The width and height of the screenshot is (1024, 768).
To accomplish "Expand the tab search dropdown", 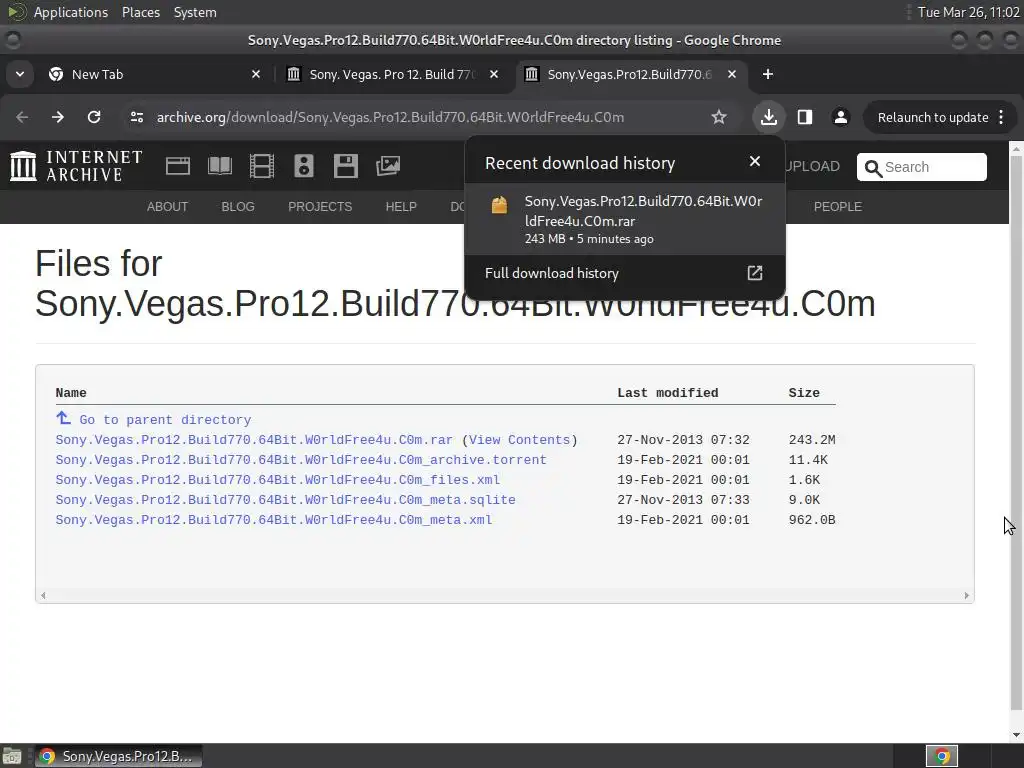I will [x=20, y=74].
